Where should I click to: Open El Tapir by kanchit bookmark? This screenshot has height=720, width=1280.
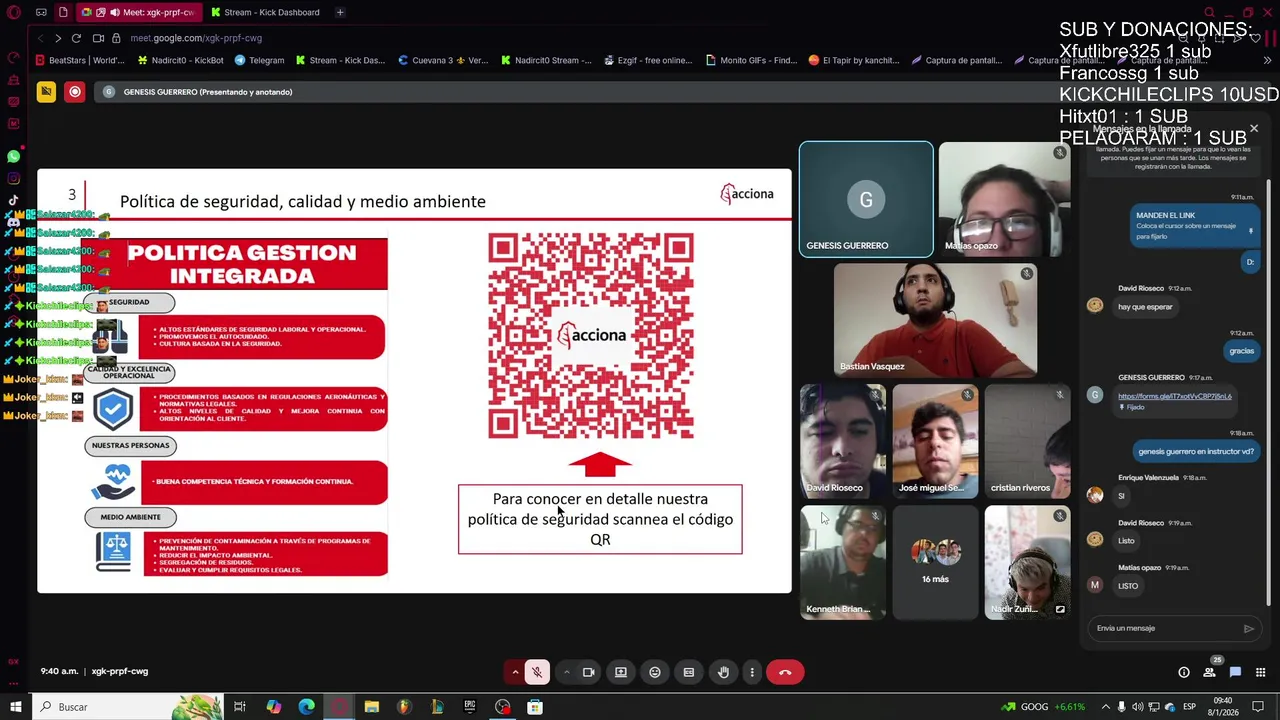click(x=854, y=60)
